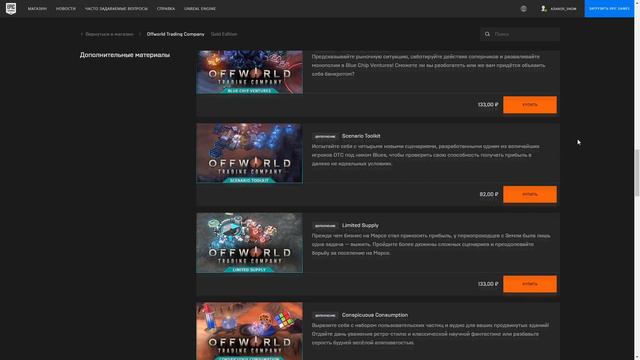This screenshot has width=640, height=360.
Task: Click the blue download Epic Games button
Action: click(609, 9)
